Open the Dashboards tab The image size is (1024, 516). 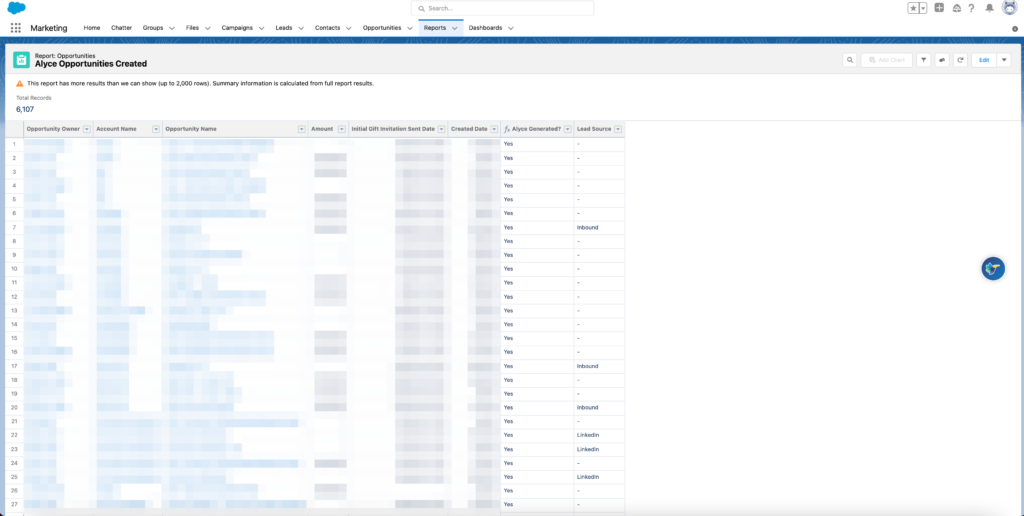click(485, 28)
